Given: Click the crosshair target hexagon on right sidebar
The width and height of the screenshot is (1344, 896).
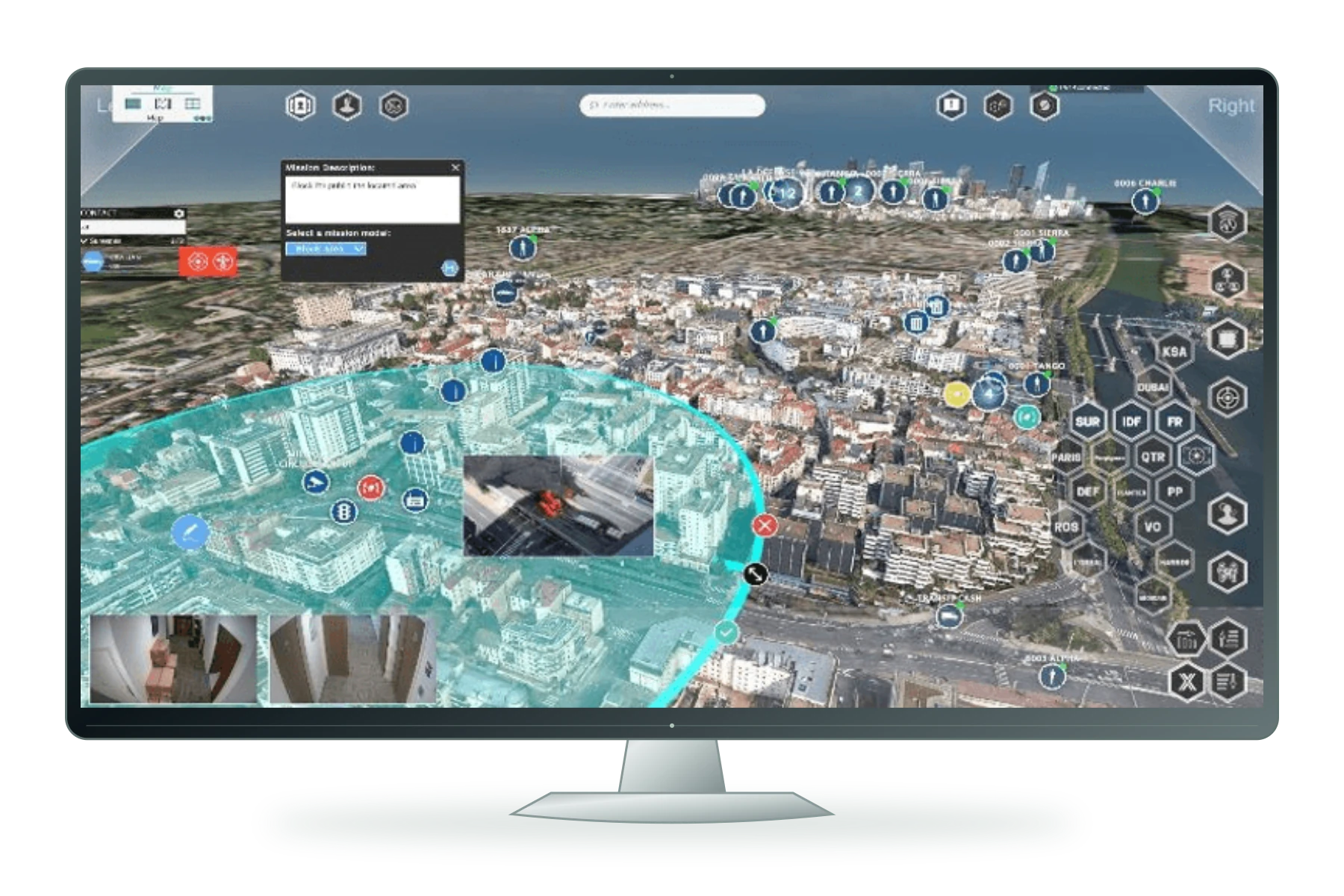Looking at the screenshot, I should coord(1228,397).
